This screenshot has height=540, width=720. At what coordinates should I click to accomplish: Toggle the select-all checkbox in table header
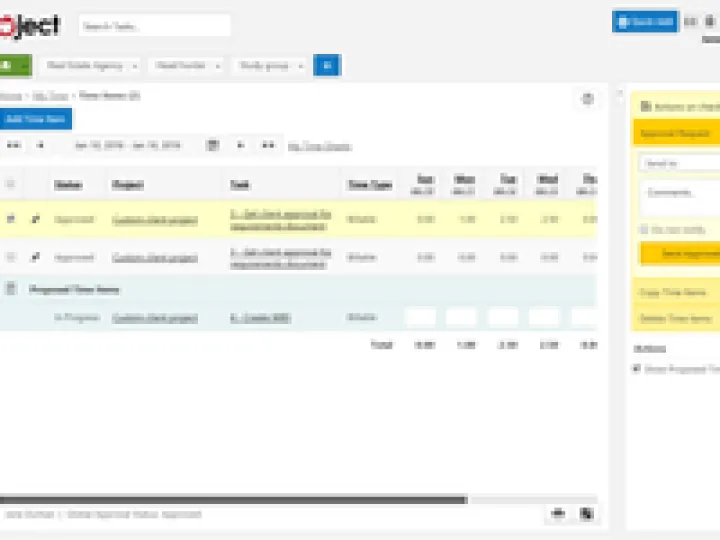11,184
